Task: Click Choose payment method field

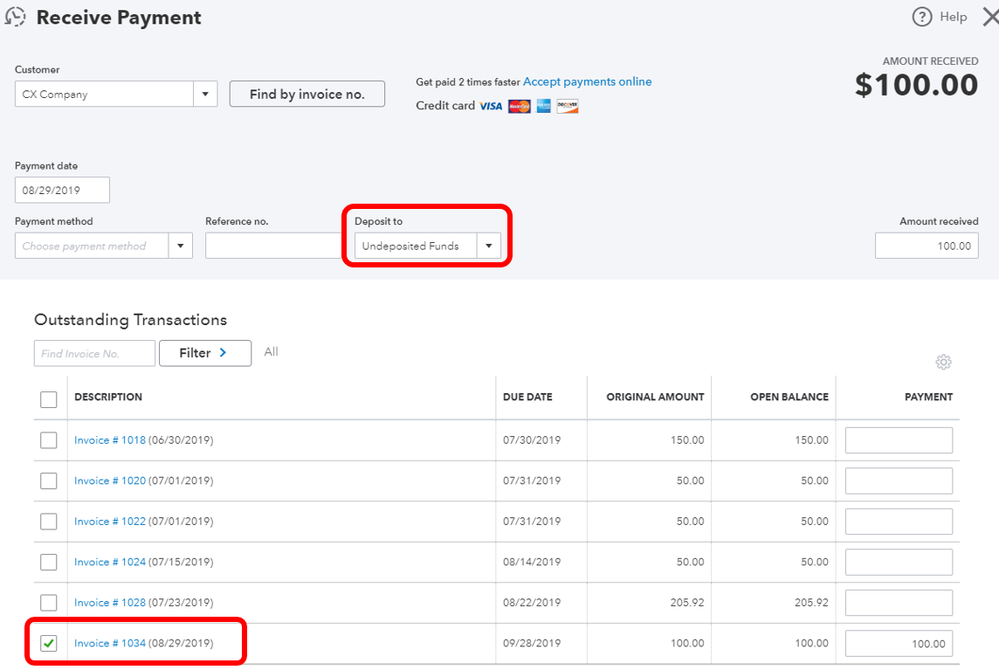Action: pyautogui.click(x=92, y=246)
